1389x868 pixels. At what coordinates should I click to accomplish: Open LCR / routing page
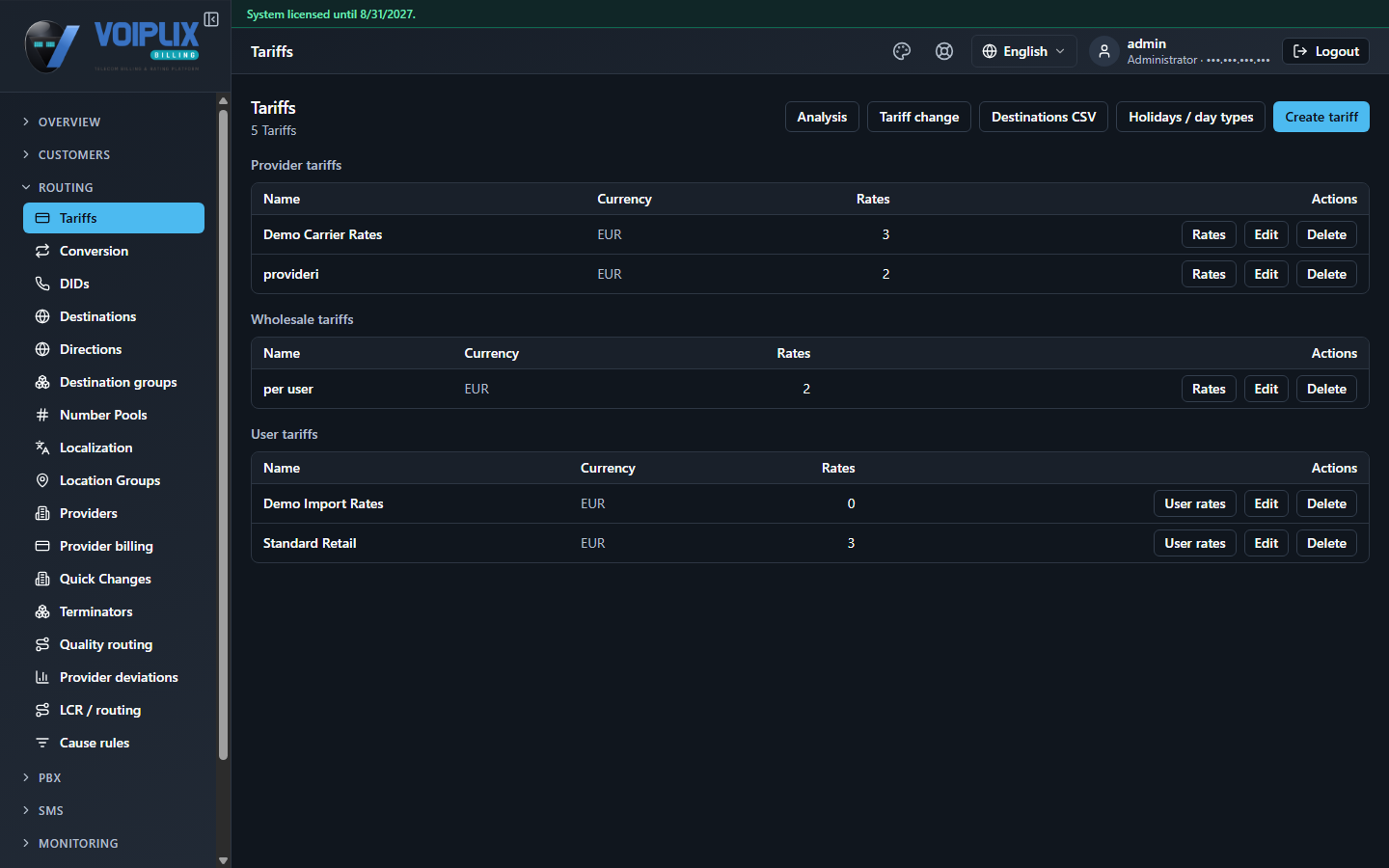click(114, 710)
